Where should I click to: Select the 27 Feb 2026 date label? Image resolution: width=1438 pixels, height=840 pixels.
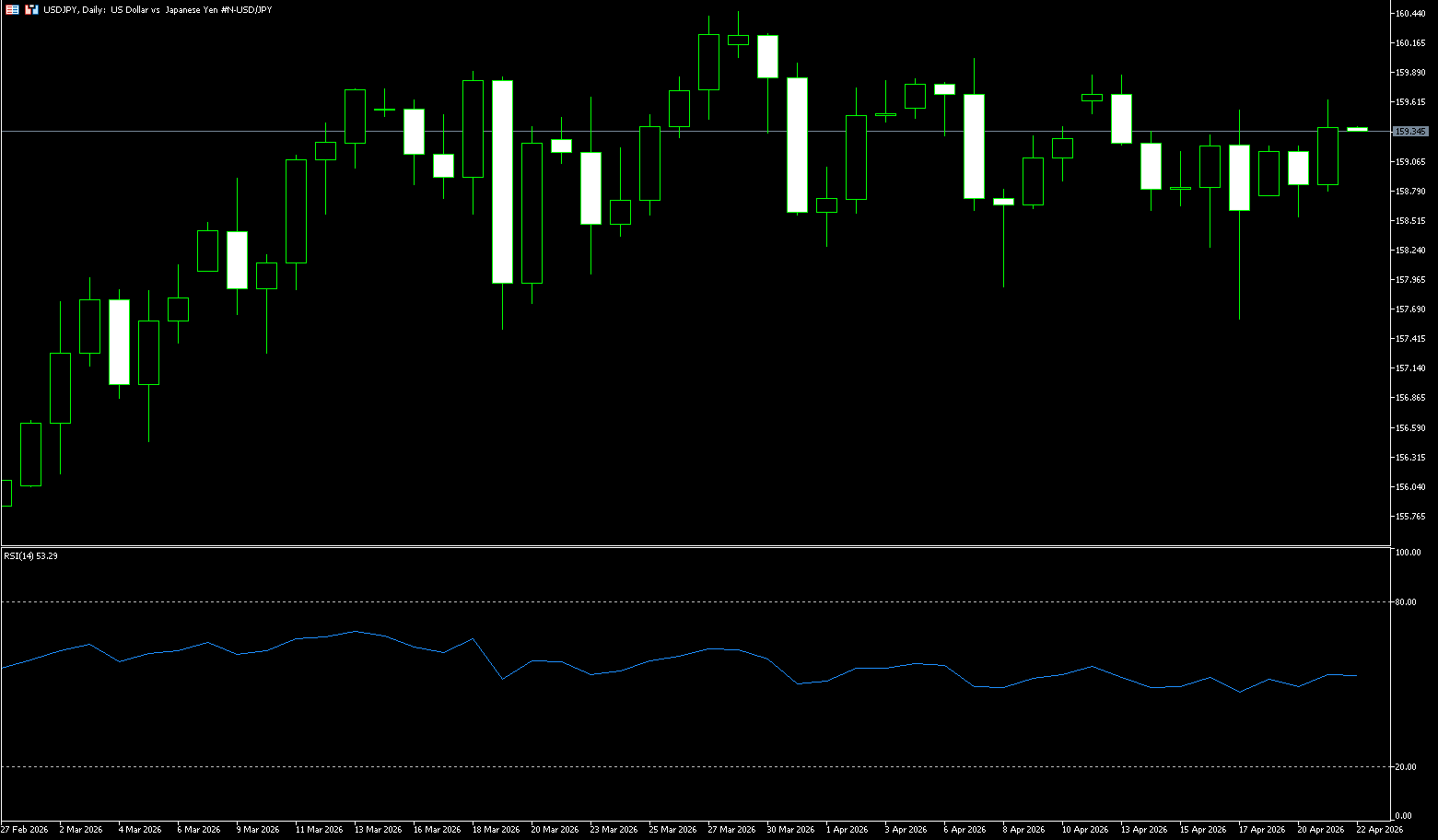pos(25,830)
